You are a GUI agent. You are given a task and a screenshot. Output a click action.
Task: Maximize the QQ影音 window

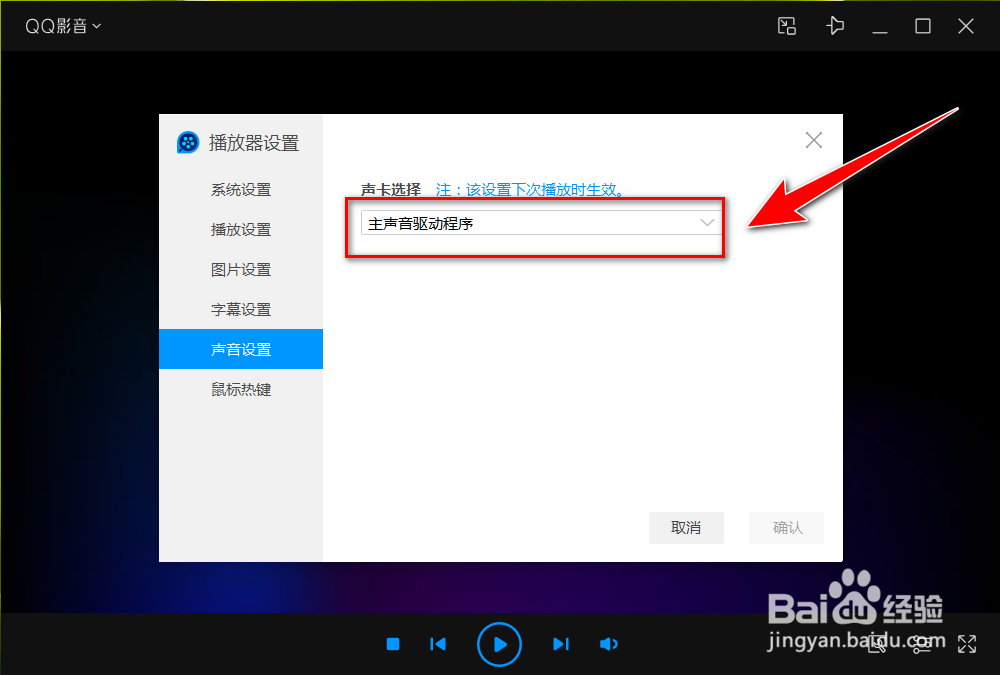(923, 26)
